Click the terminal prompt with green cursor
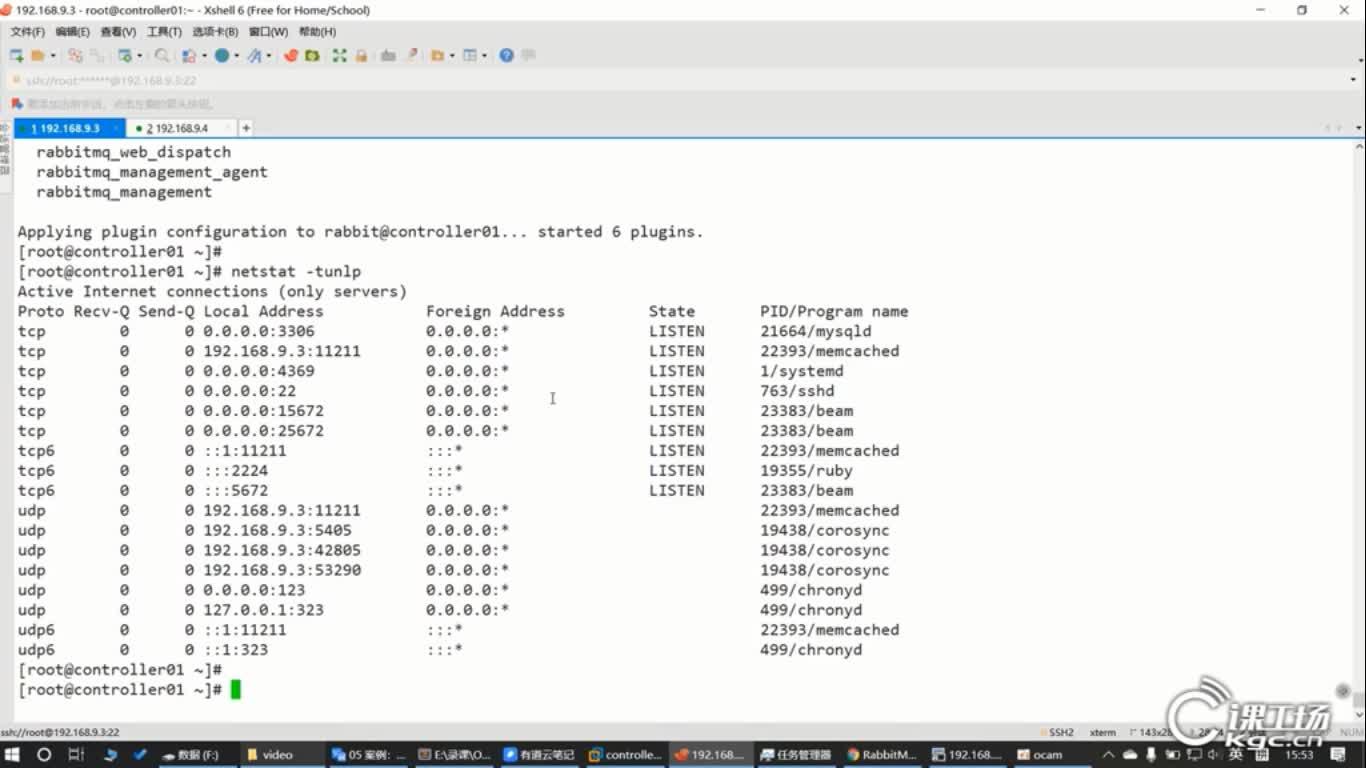Screen dimensions: 1366x768 pyautogui.click(x=129, y=690)
